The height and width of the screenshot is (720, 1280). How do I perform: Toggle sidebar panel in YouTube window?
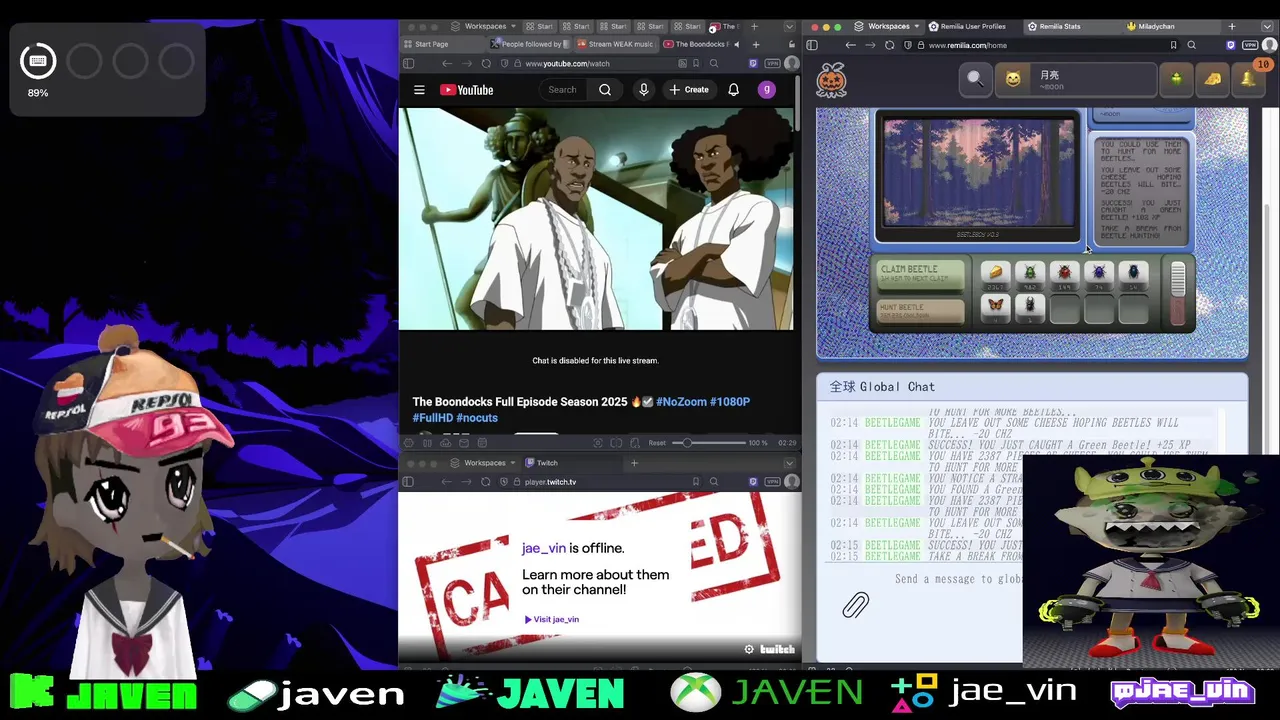coord(408,63)
